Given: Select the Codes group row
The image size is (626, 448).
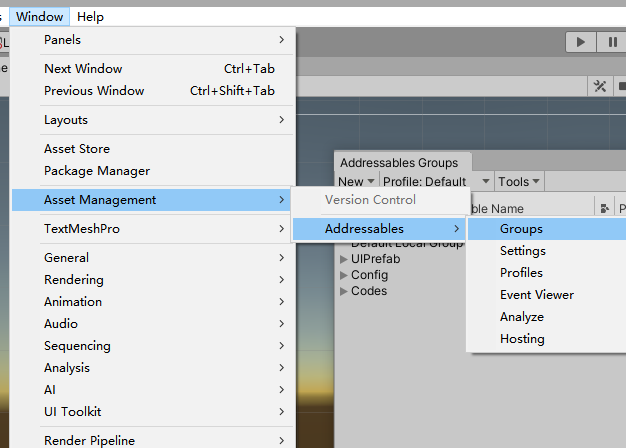Looking at the screenshot, I should [x=400, y=291].
